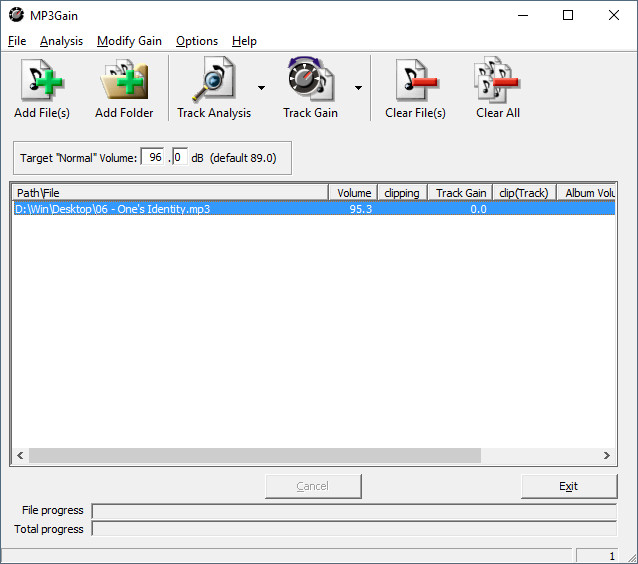Open the Analysis menu
638x564 pixels.
[61, 41]
